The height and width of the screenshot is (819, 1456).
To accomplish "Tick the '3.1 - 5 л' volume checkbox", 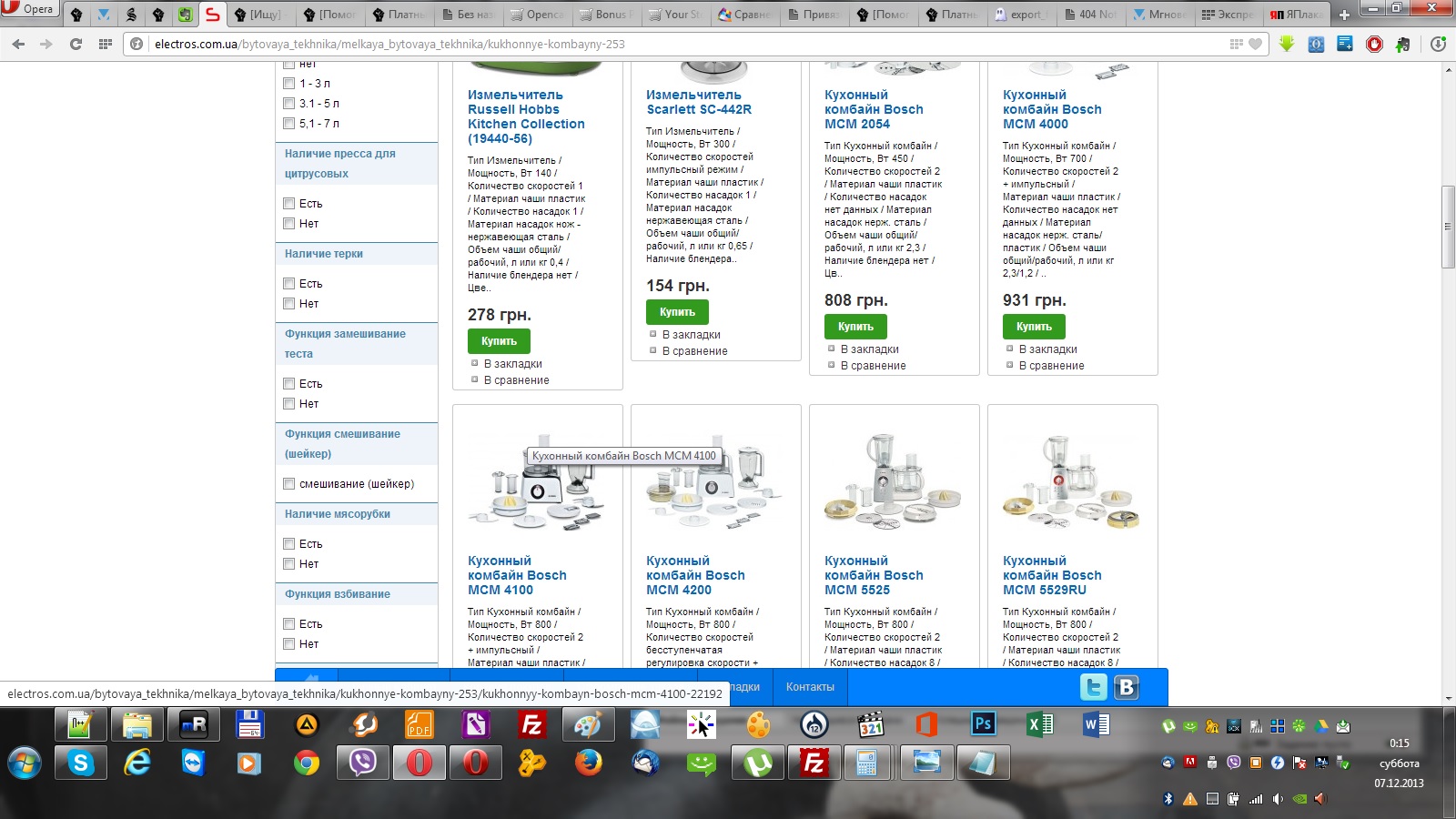I will point(289,104).
